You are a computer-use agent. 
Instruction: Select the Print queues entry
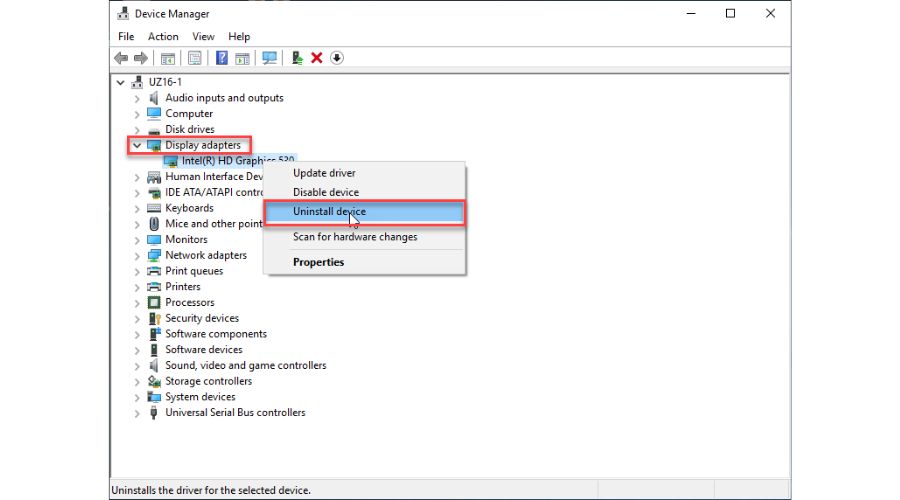194,271
